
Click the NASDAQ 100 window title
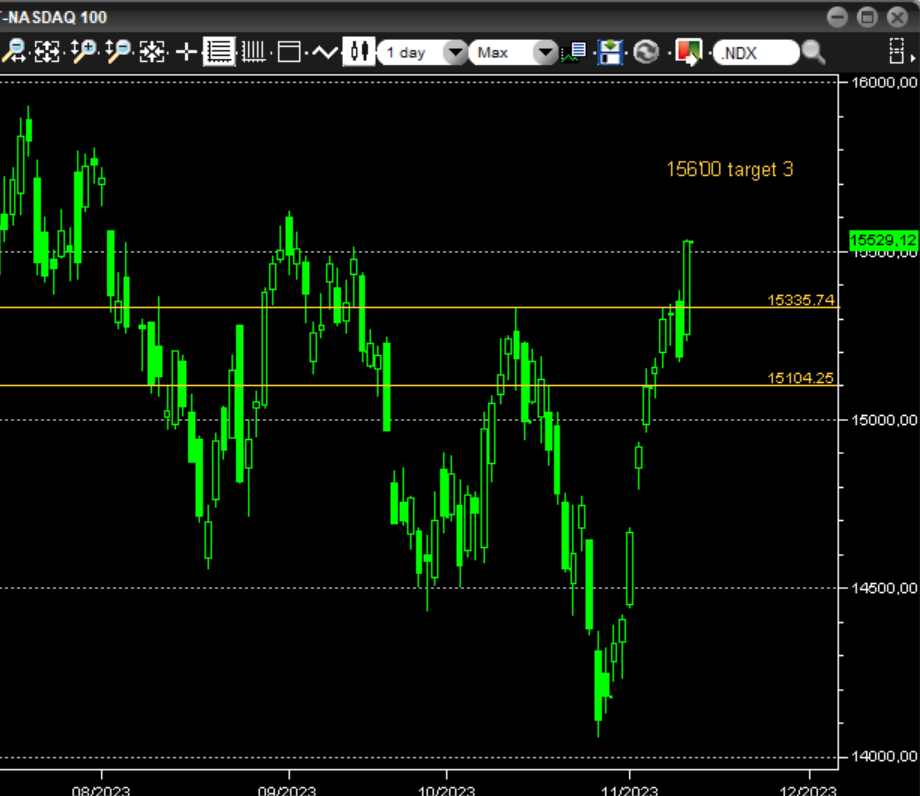tap(55, 17)
